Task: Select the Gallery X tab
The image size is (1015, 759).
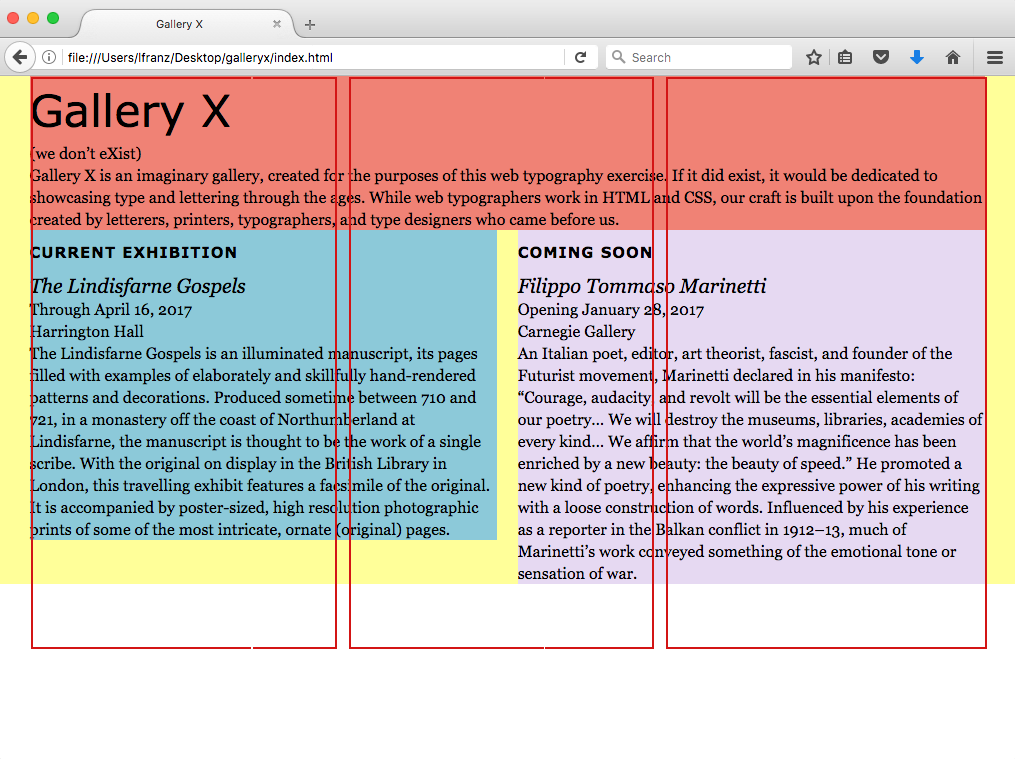Action: (180, 24)
